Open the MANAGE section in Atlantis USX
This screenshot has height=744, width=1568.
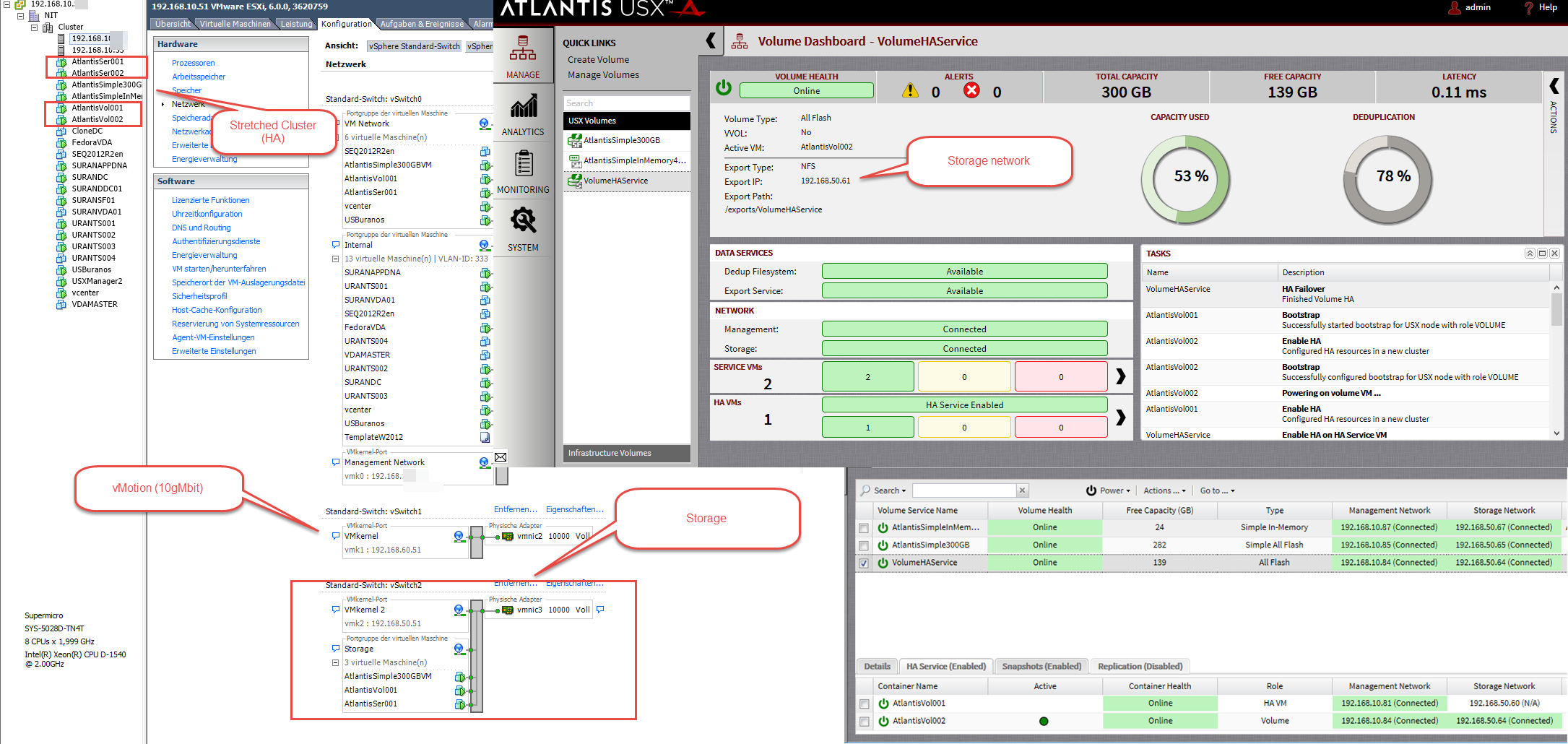523,56
